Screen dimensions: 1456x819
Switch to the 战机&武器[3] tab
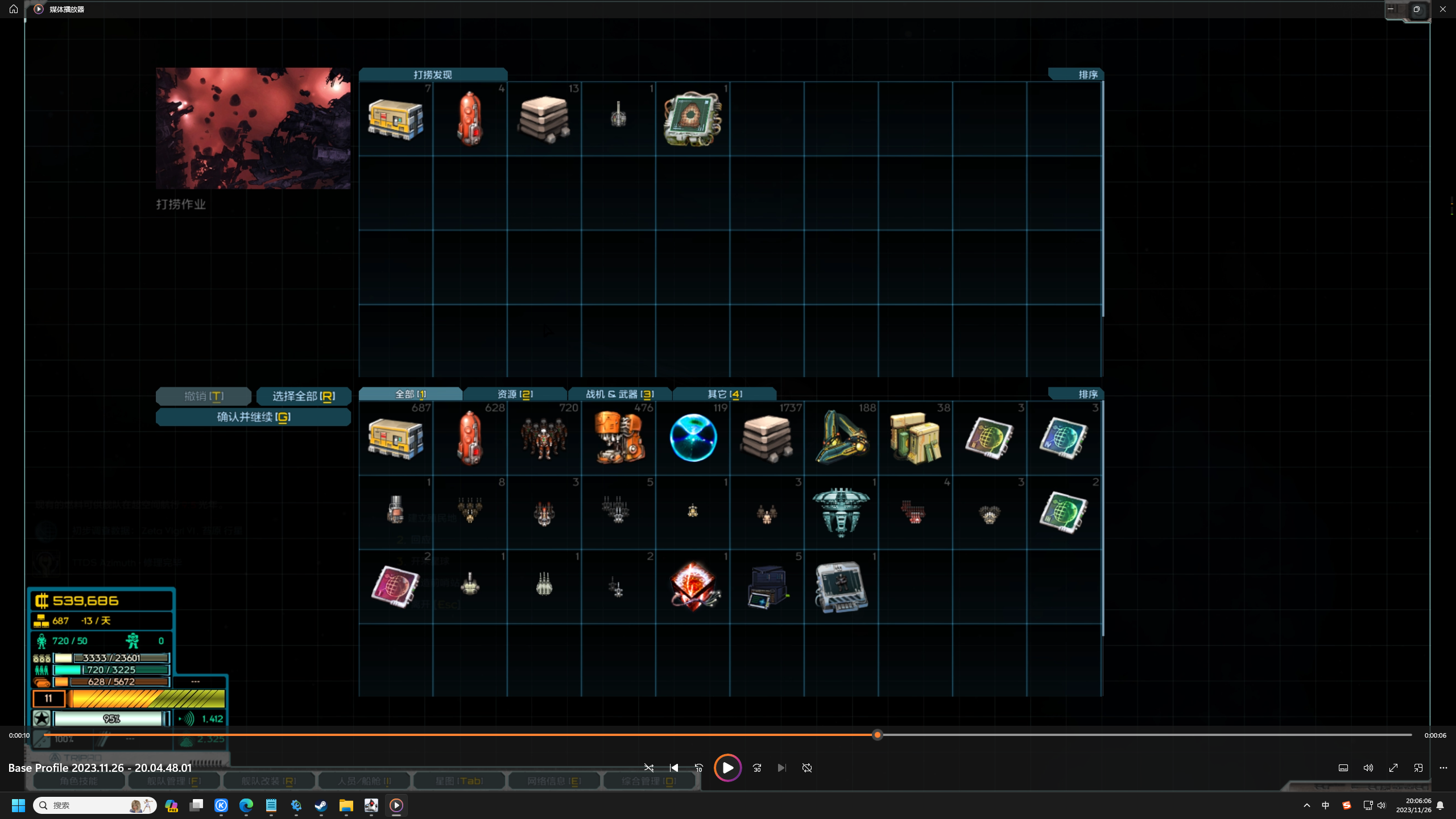click(x=619, y=394)
